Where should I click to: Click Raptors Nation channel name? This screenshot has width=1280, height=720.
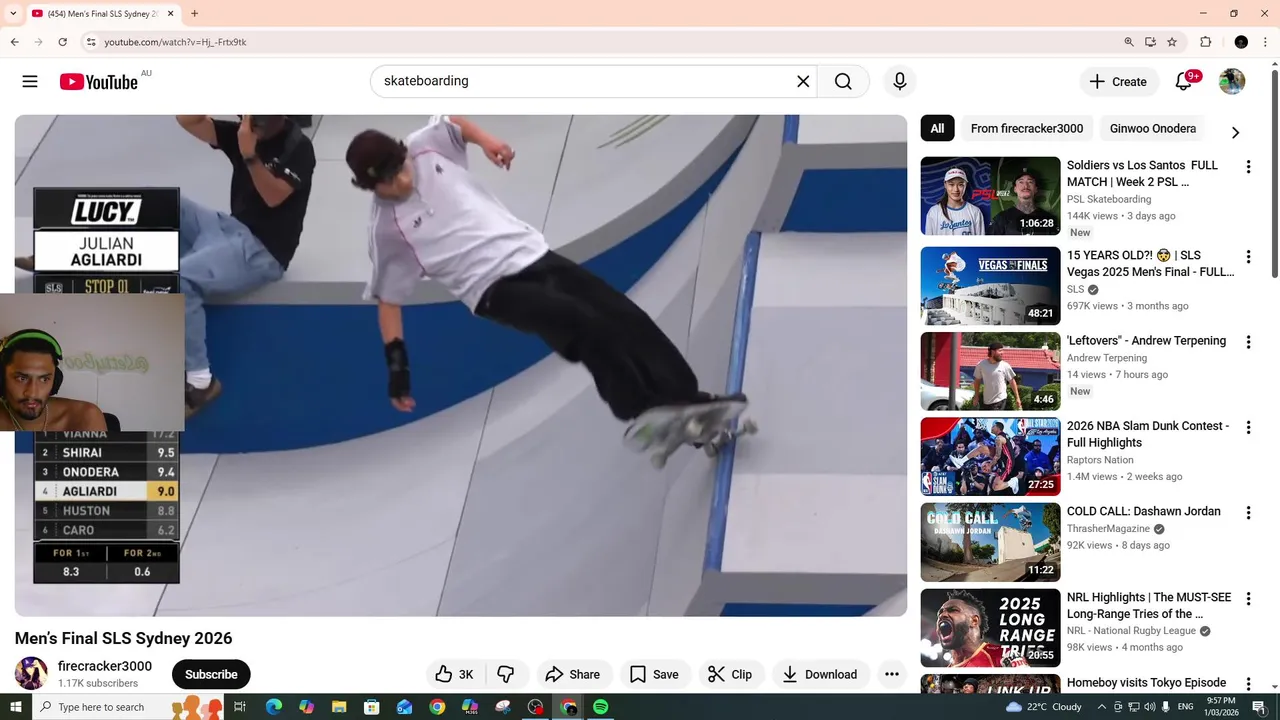tap(1100, 460)
